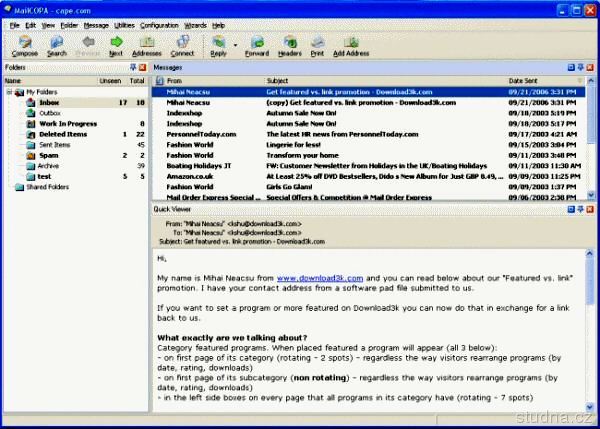The height and width of the screenshot is (429, 600).
Task: Pin the Quick Viewer panel
Action: pyautogui.click(x=580, y=209)
